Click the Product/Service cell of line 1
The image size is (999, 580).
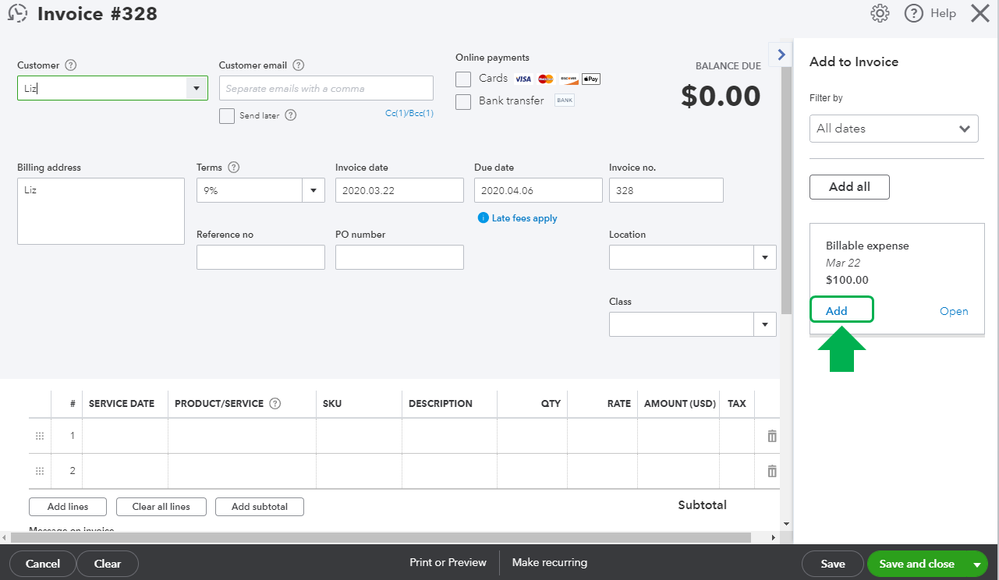point(242,436)
